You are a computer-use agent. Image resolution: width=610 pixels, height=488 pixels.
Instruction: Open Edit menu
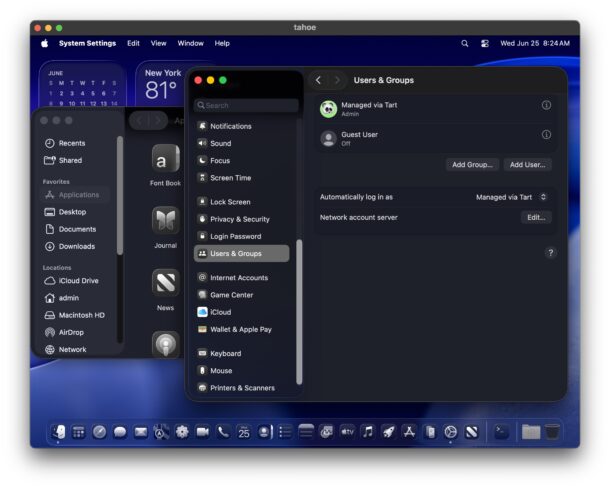point(133,43)
